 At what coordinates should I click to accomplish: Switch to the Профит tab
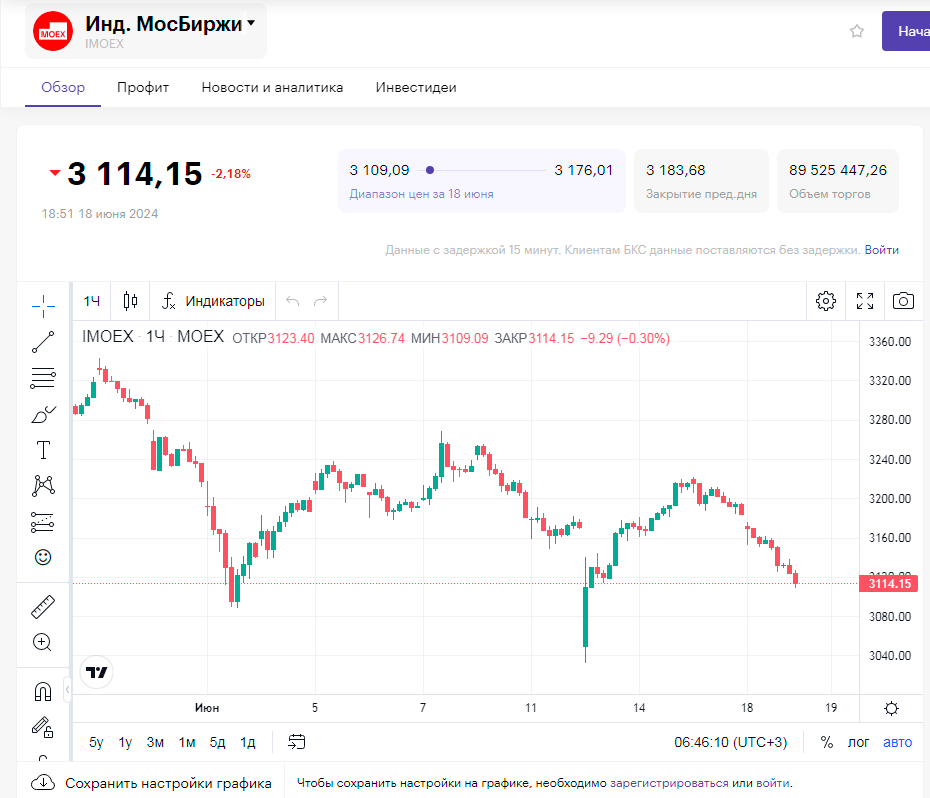click(143, 87)
